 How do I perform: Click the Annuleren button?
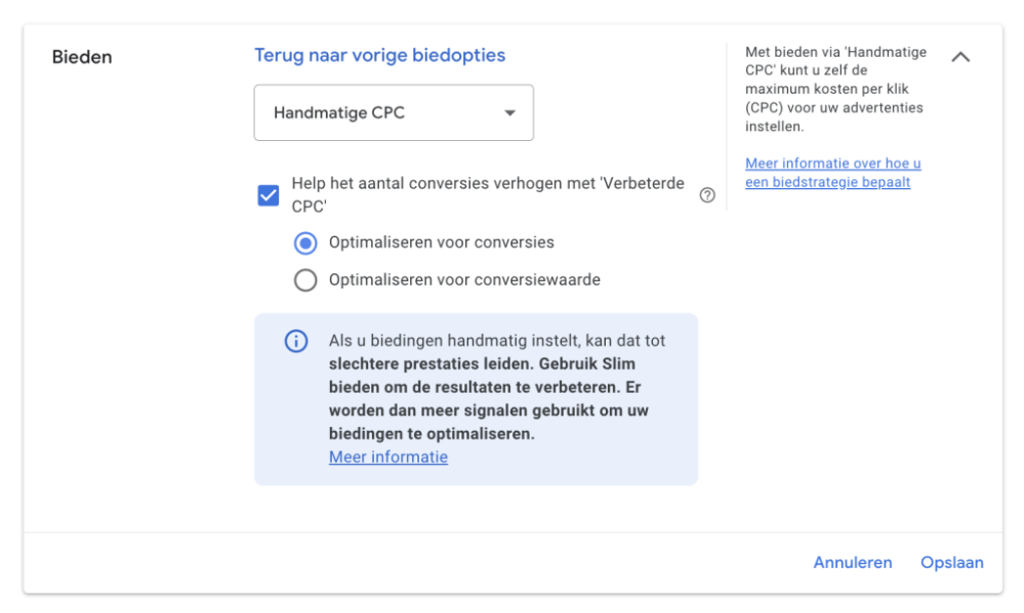(852, 562)
